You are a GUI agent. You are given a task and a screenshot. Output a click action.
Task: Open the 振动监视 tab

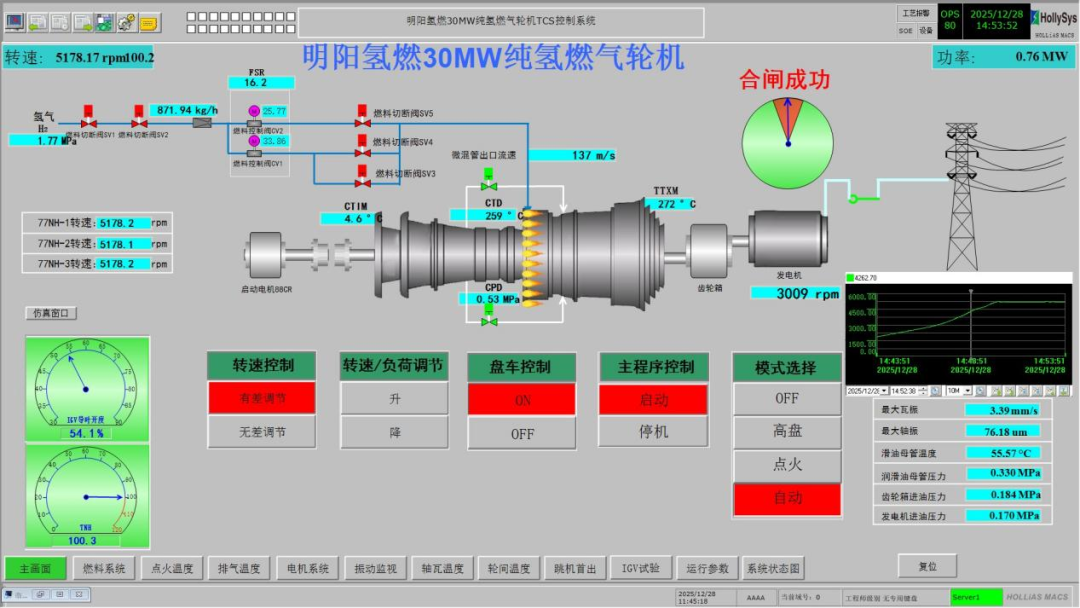click(x=375, y=569)
